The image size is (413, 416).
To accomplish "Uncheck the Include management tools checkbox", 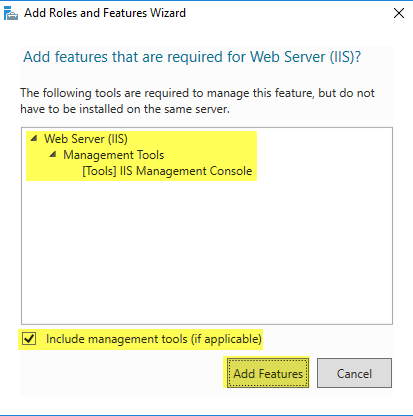I will [x=29, y=339].
